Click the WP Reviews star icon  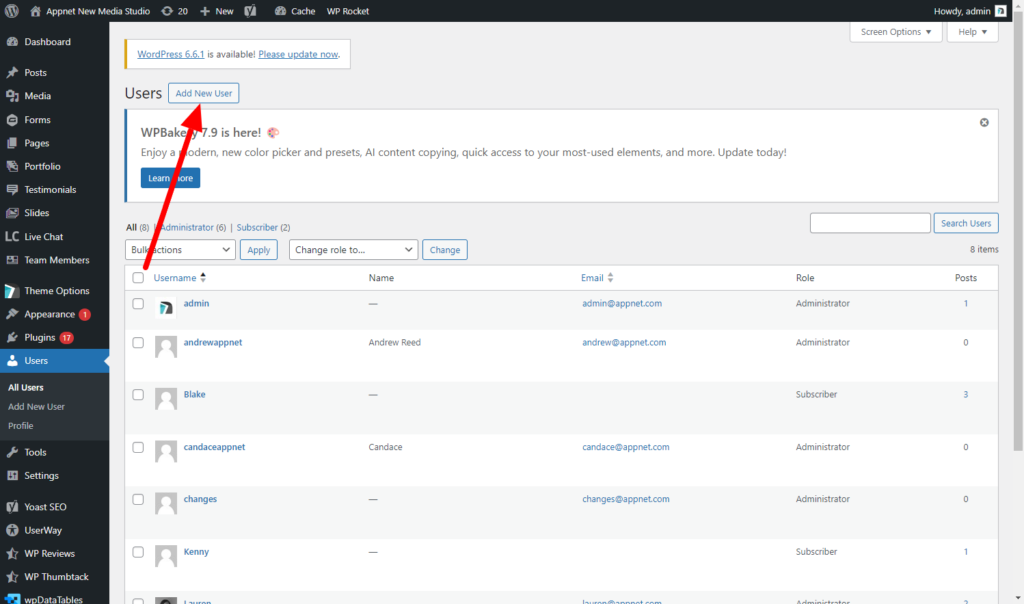12,554
